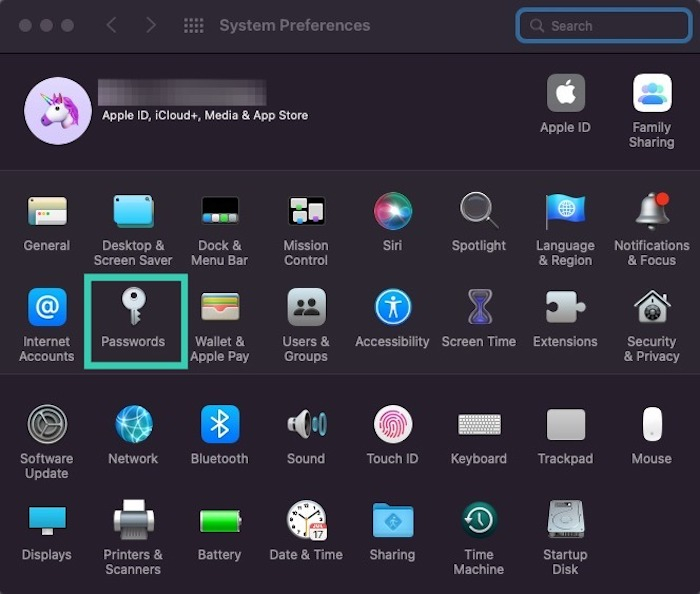Screen dimensions: 700x594
Task: Go back with the left chevron
Action: (x=112, y=25)
